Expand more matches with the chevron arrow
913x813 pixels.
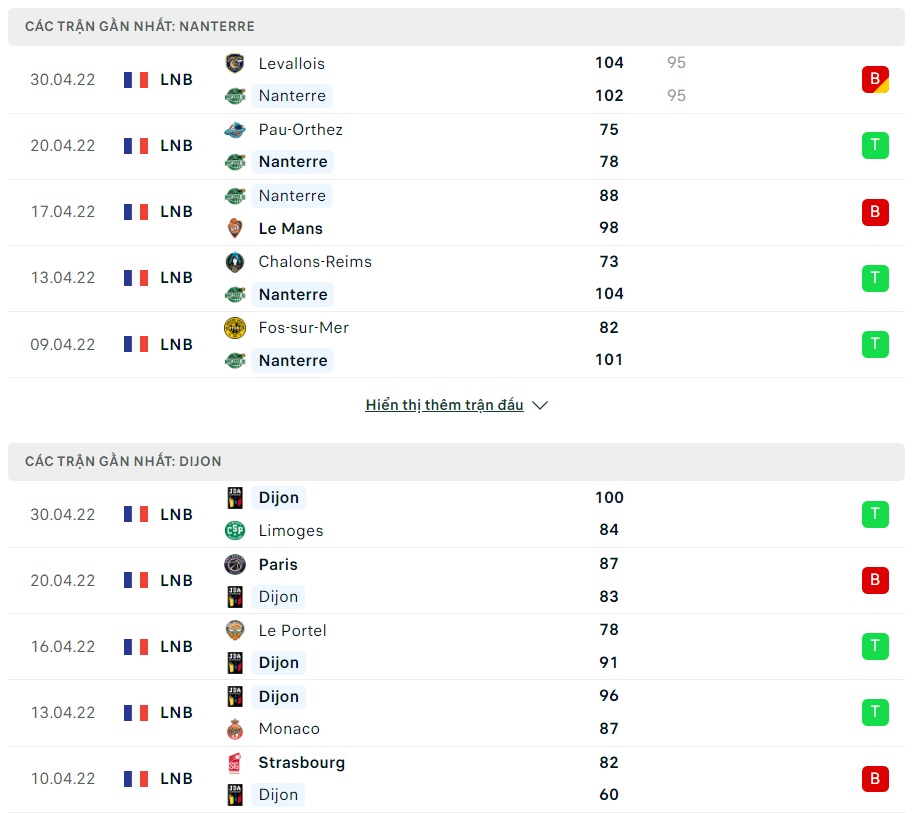[540, 405]
